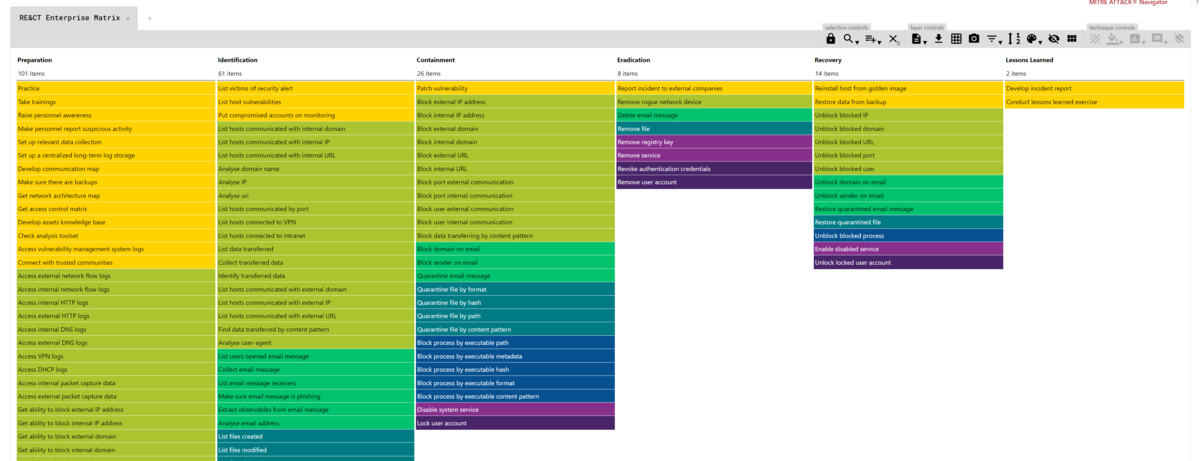Close the RE&CT Enterprise Matrix tab
The width and height of the screenshot is (1200, 461).
point(128,19)
